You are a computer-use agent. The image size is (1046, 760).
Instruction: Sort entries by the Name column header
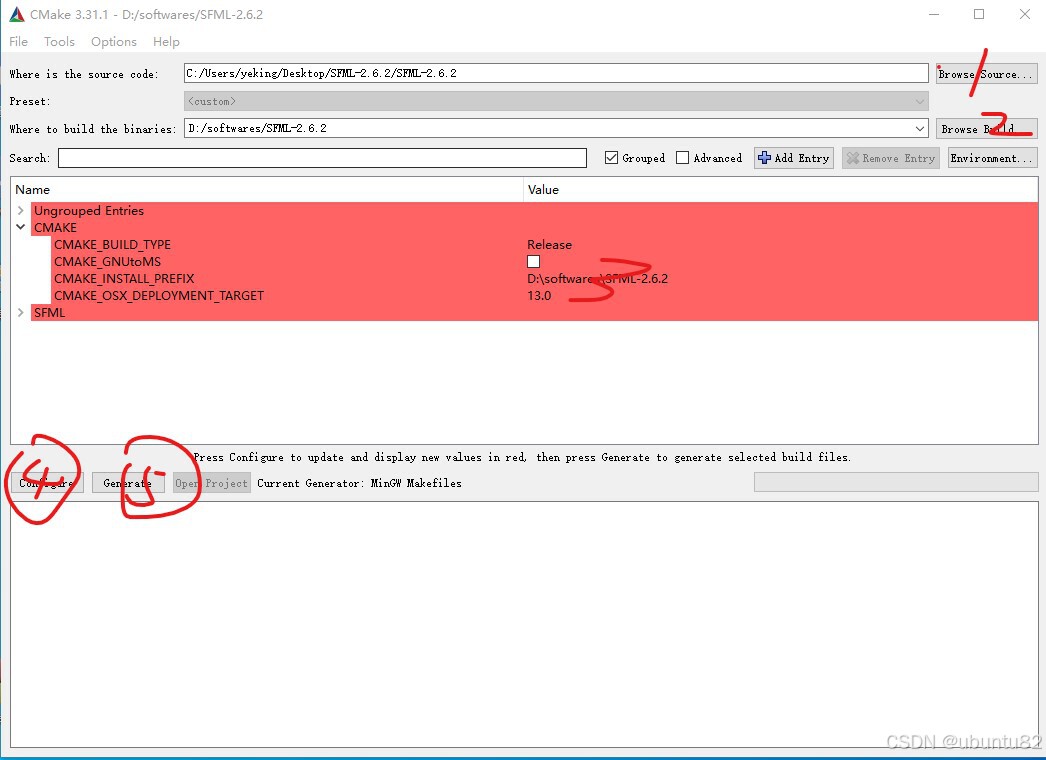click(267, 189)
